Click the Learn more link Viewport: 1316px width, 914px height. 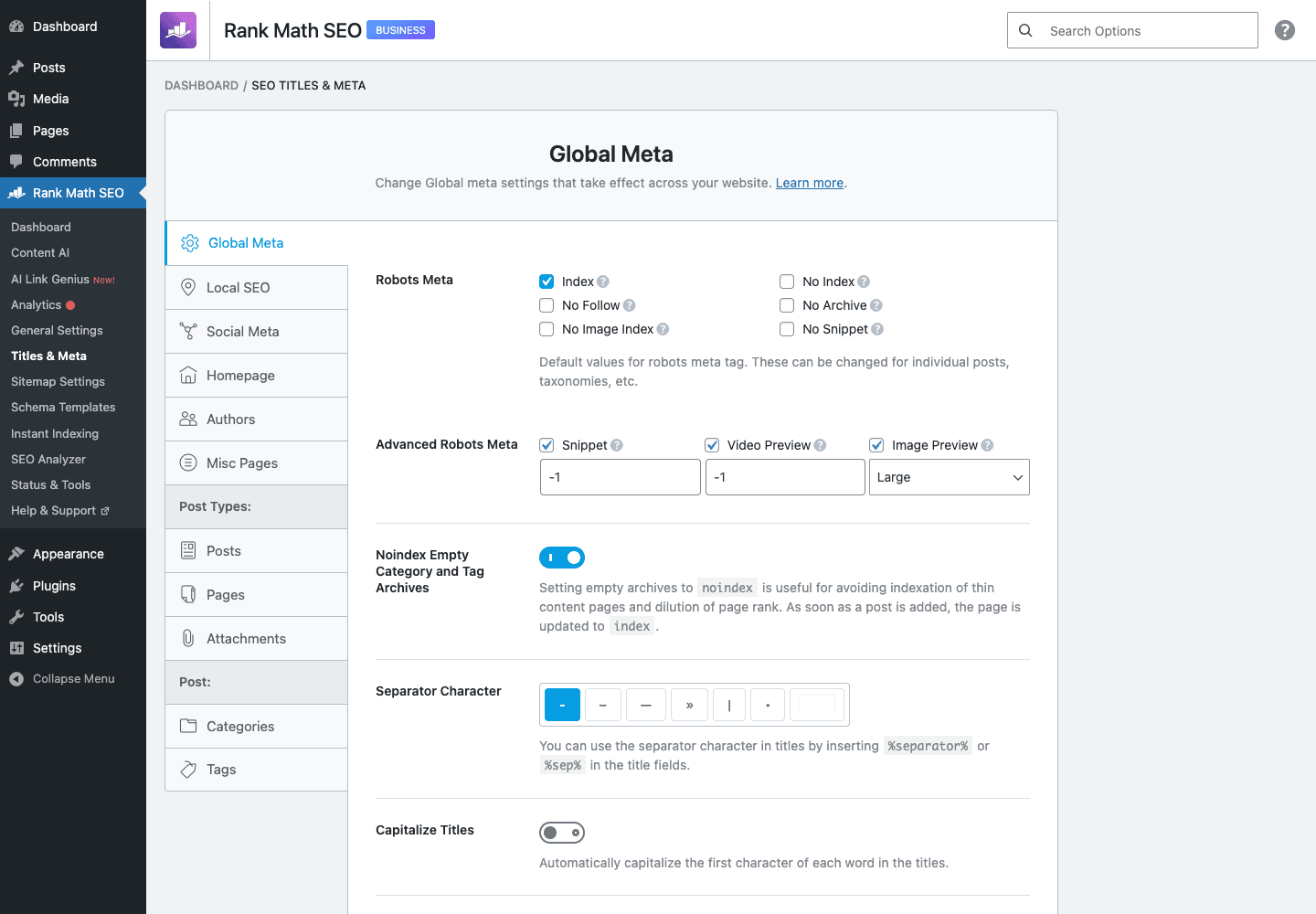click(x=810, y=183)
